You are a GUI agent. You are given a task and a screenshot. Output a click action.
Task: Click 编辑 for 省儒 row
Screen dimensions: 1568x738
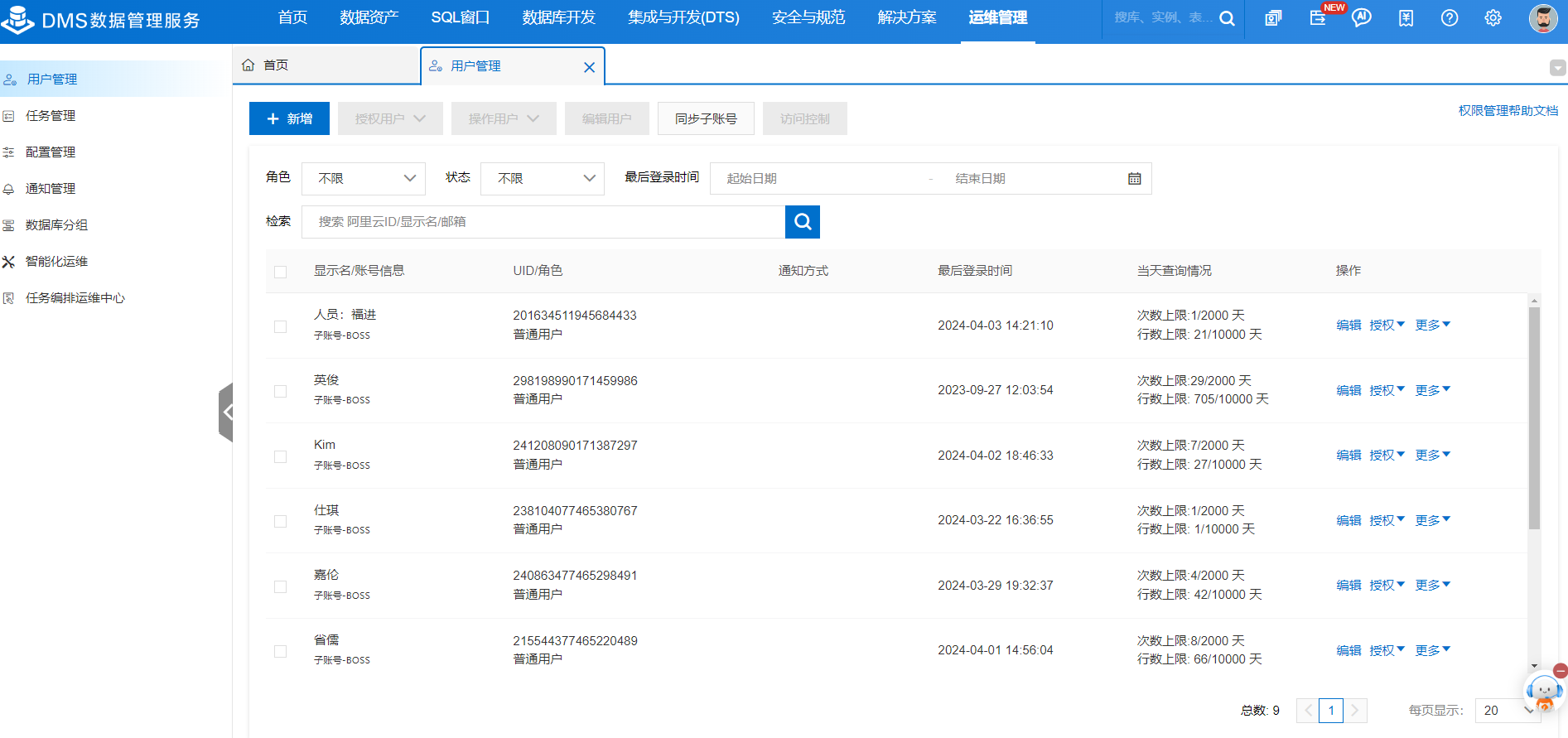point(1348,651)
